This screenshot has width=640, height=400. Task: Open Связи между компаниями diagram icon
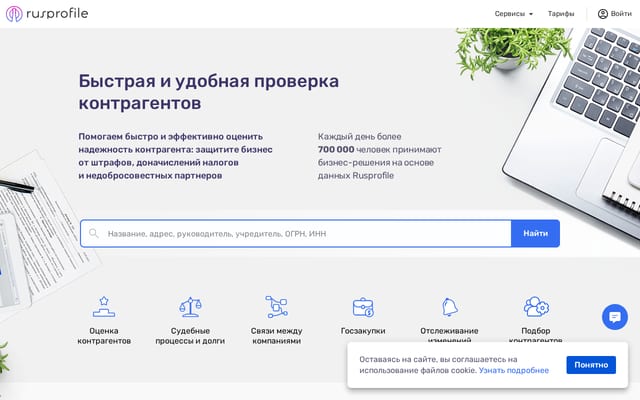pos(276,307)
